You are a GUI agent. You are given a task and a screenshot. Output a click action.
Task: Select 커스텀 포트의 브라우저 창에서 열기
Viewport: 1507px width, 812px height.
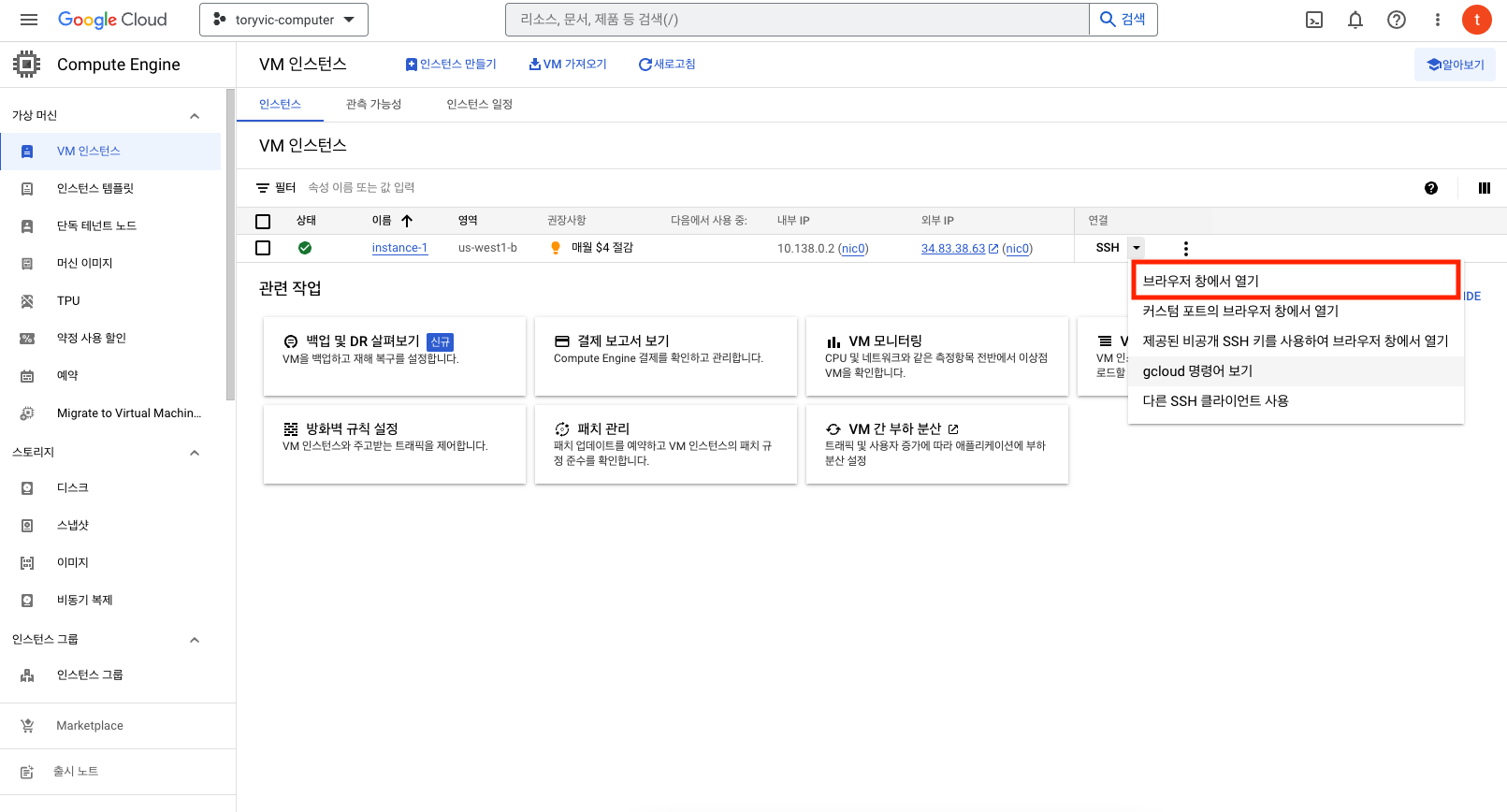coord(1296,311)
